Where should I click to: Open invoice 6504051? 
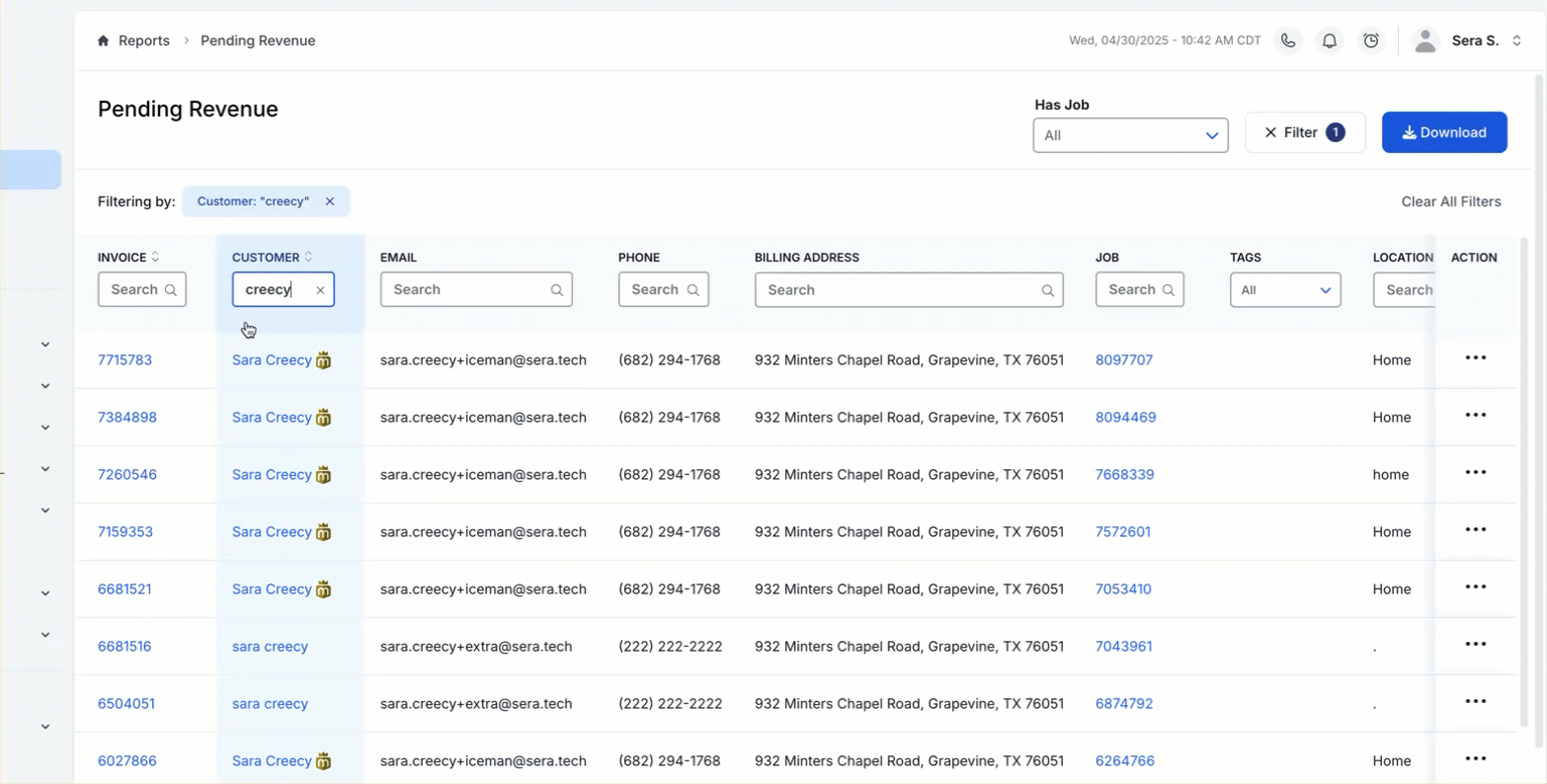[x=126, y=703]
